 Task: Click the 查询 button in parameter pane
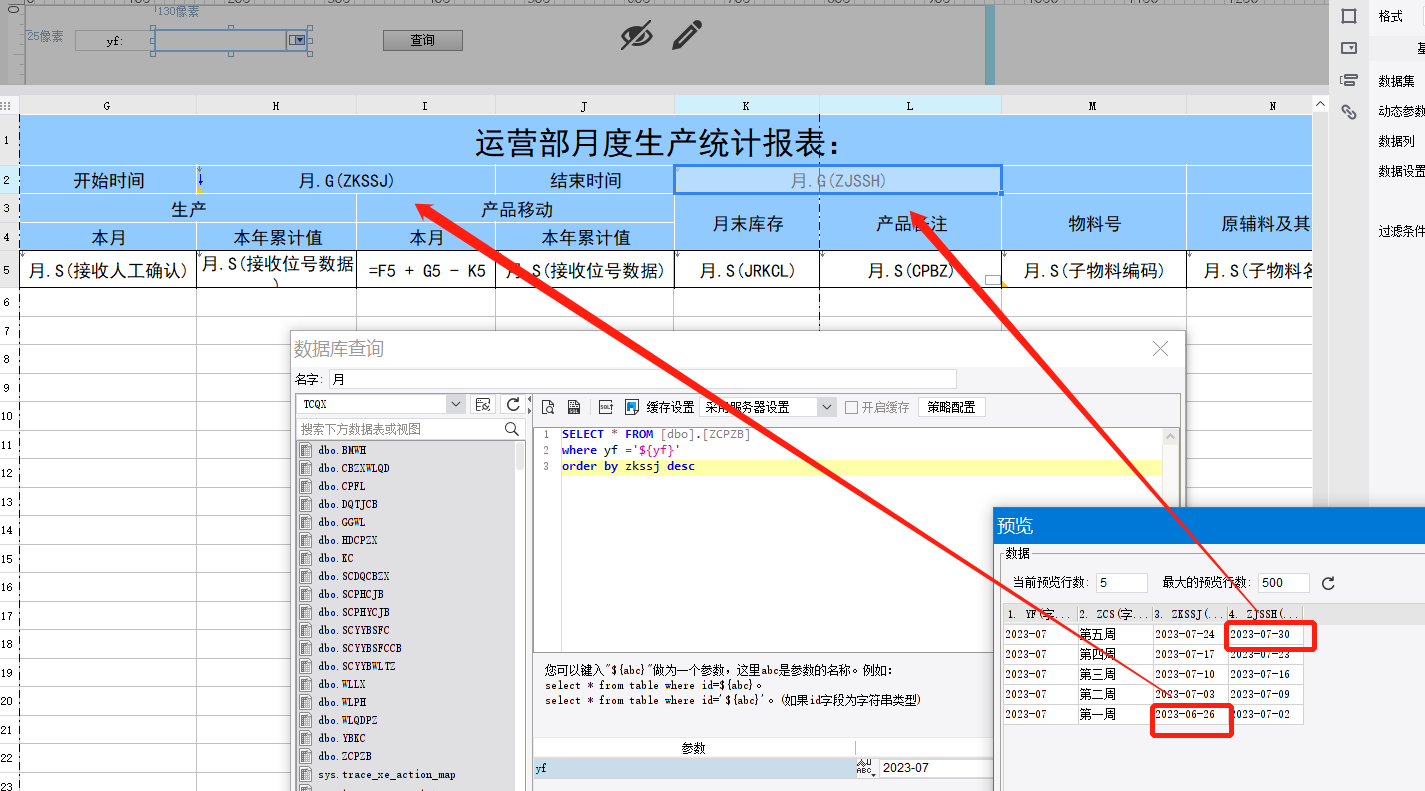tap(423, 40)
